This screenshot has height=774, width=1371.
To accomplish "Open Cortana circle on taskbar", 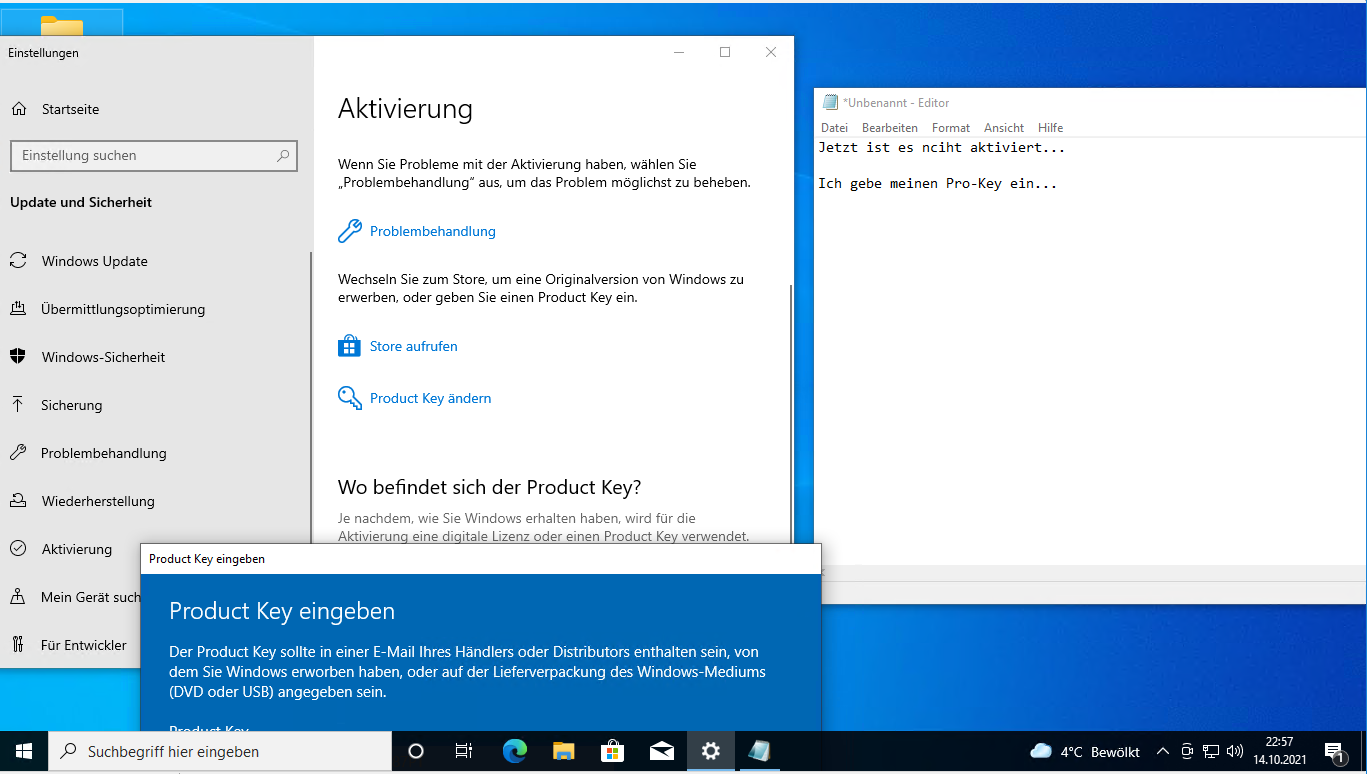I will click(x=416, y=751).
